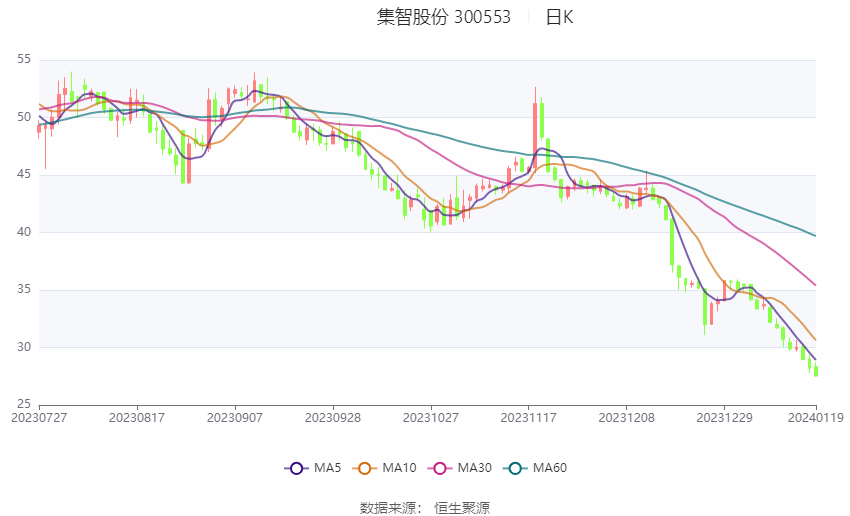Click the 20230928 date axis label
The width and height of the screenshot is (850, 516).
333,418
